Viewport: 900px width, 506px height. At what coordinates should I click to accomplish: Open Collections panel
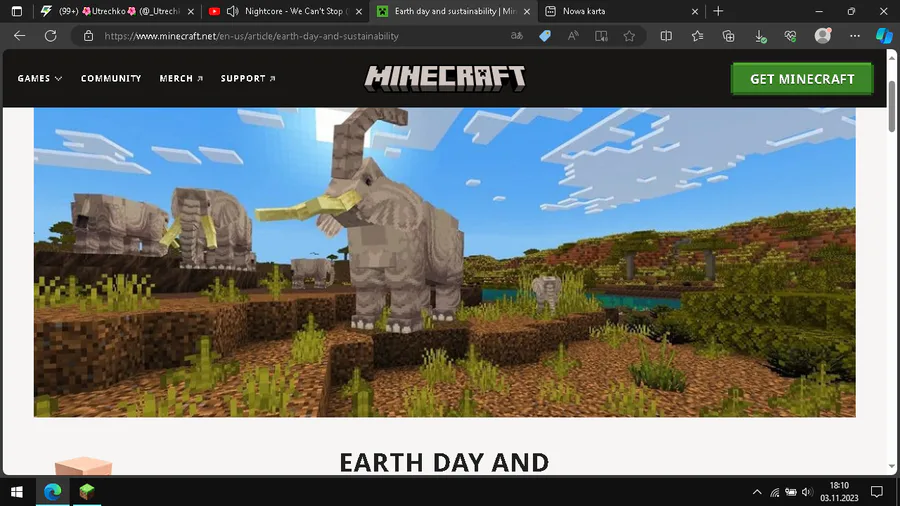pyautogui.click(x=728, y=36)
